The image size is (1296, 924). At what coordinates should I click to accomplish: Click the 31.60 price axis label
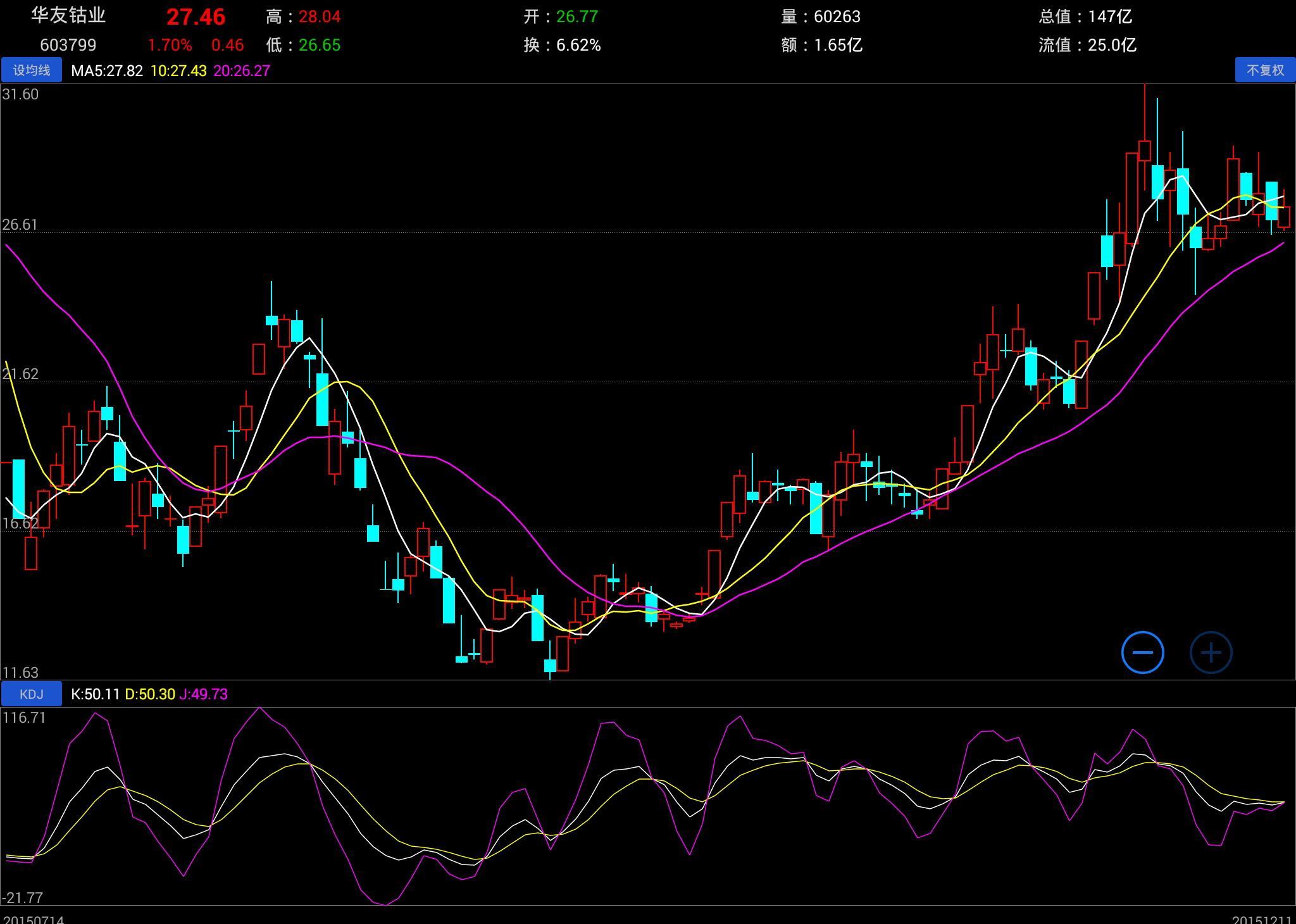coord(20,94)
